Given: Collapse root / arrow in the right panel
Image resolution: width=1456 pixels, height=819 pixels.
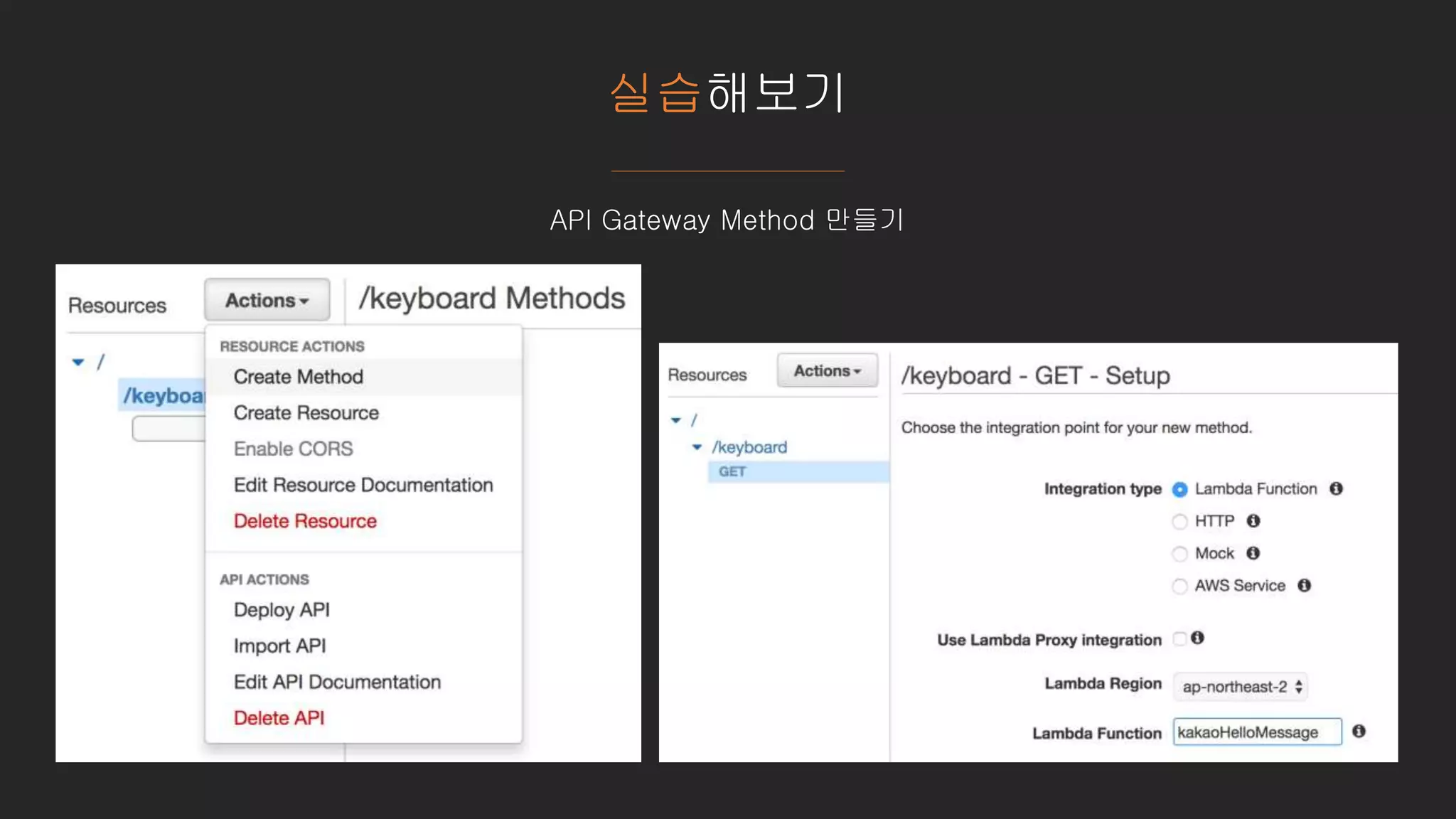Looking at the screenshot, I should click(x=676, y=420).
